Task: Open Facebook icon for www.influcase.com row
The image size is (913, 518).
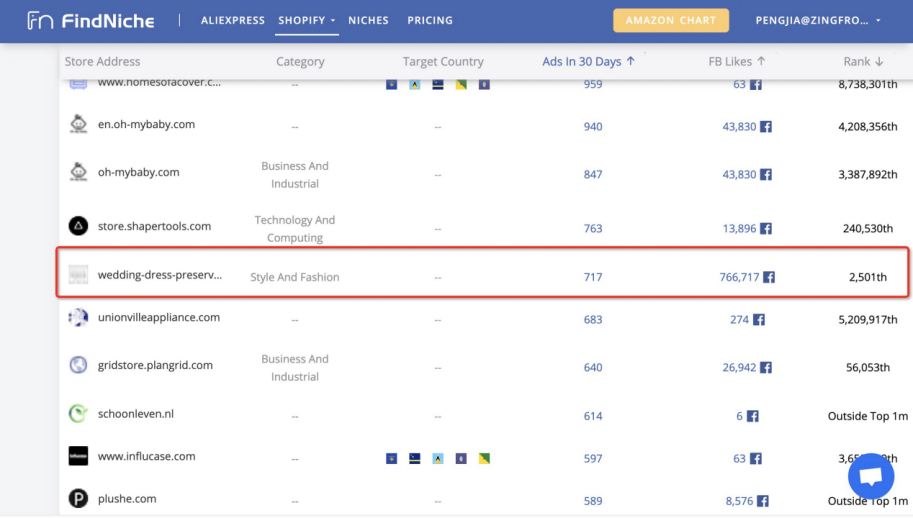Action: [755, 459]
